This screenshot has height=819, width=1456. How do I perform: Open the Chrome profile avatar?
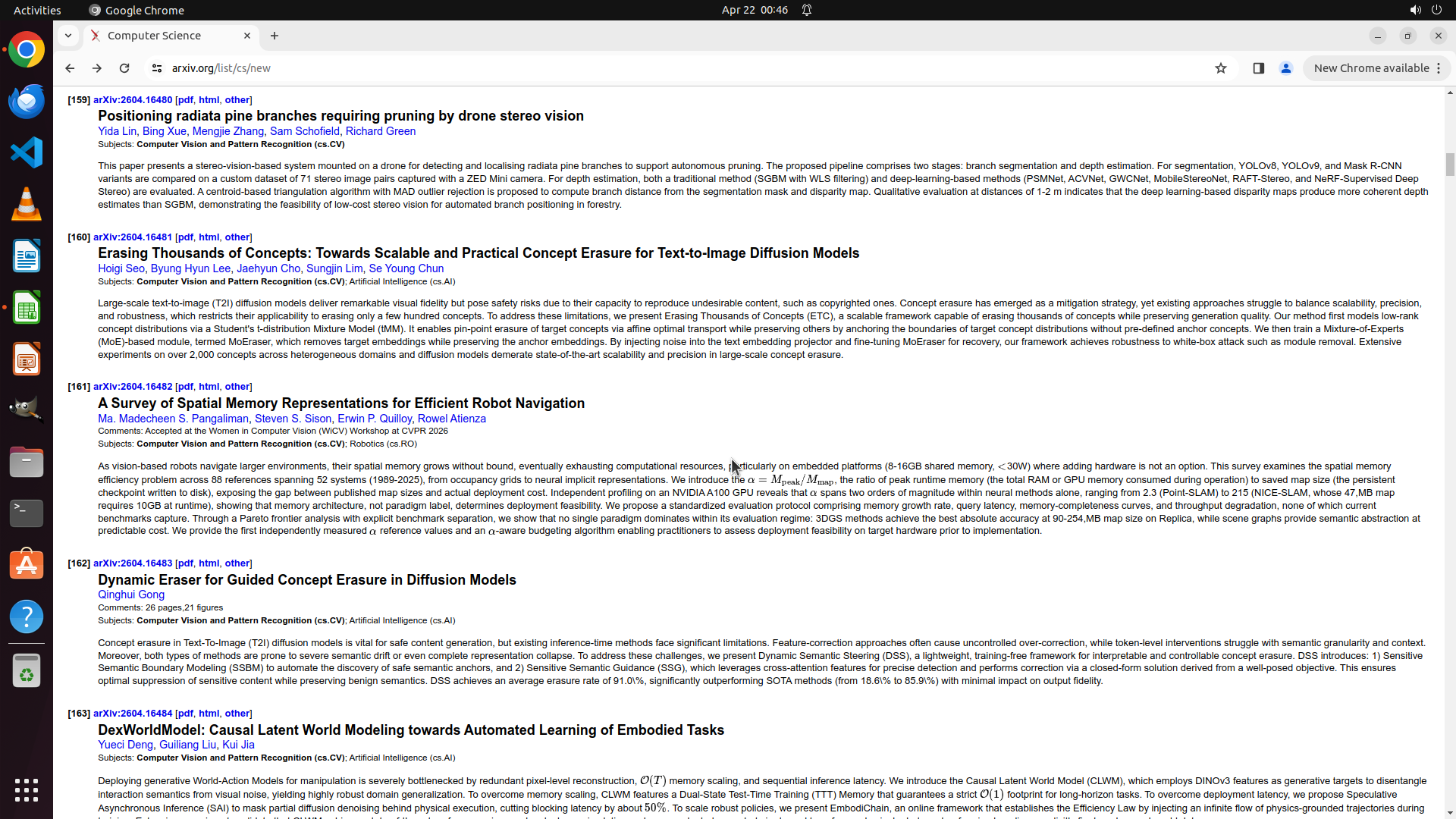point(1285,68)
